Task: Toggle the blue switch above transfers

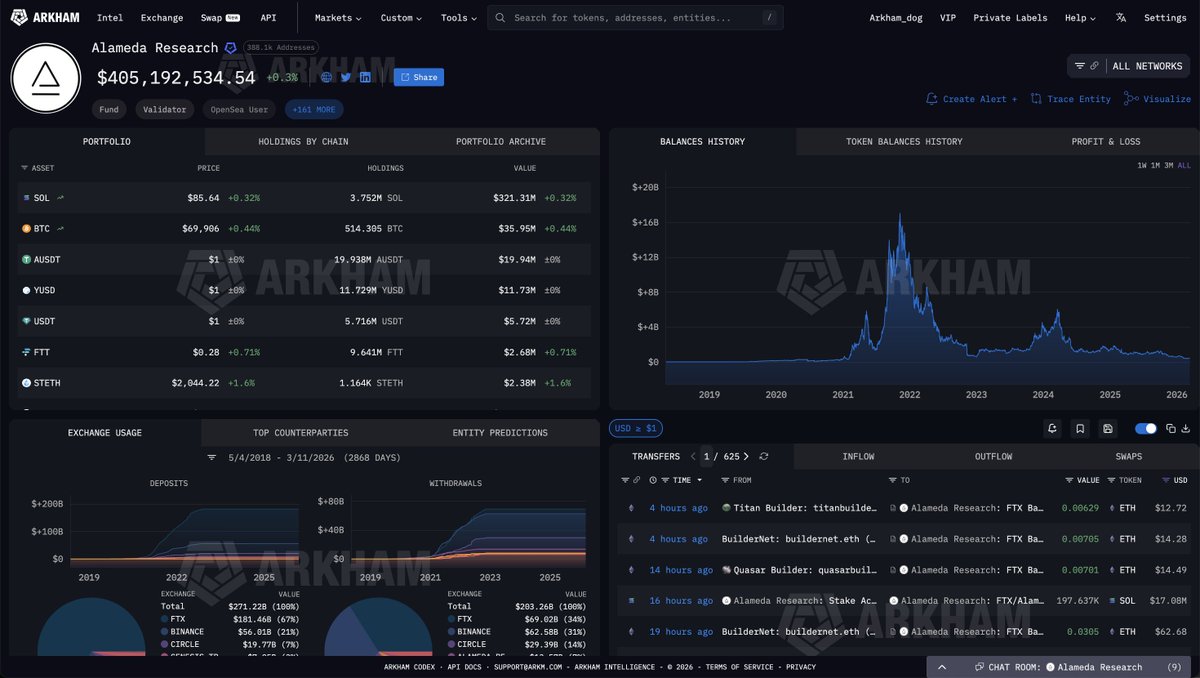Action: tap(1146, 428)
